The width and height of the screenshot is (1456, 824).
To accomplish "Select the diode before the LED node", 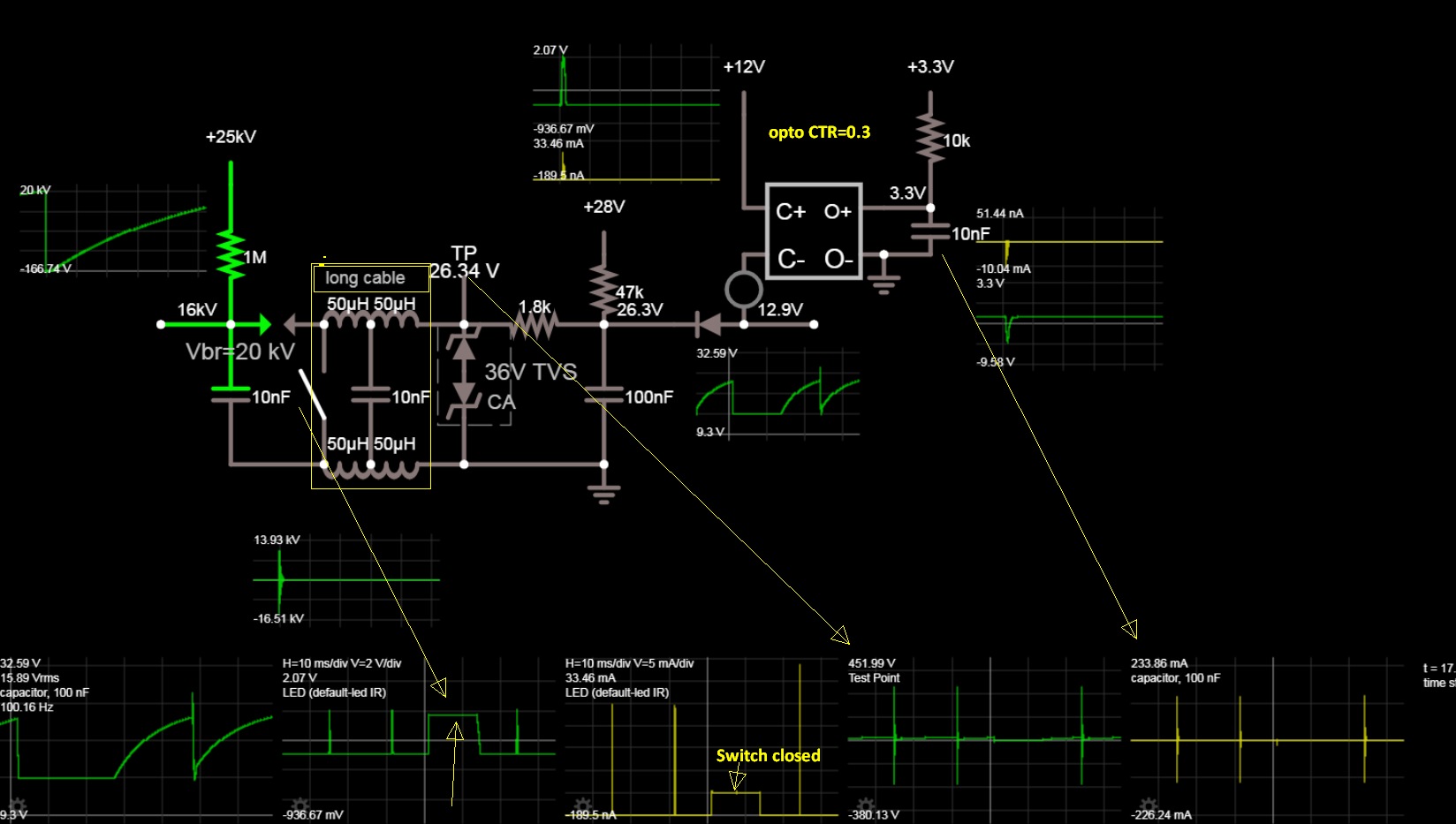I will tap(708, 324).
